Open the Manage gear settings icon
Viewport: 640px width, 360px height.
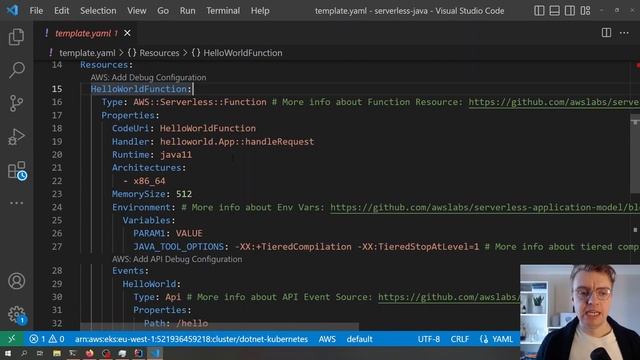pyautogui.click(x=17, y=315)
